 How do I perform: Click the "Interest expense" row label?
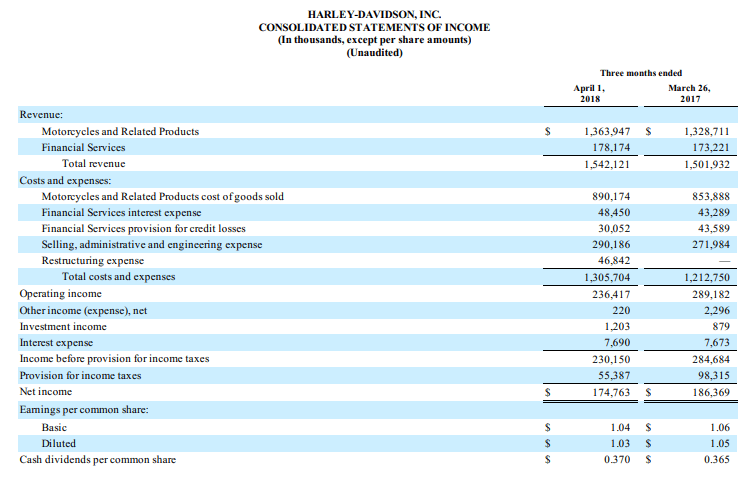[56, 342]
